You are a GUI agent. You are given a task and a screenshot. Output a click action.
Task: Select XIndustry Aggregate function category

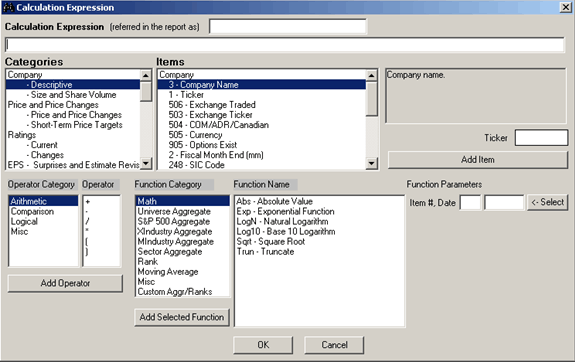coord(175,232)
